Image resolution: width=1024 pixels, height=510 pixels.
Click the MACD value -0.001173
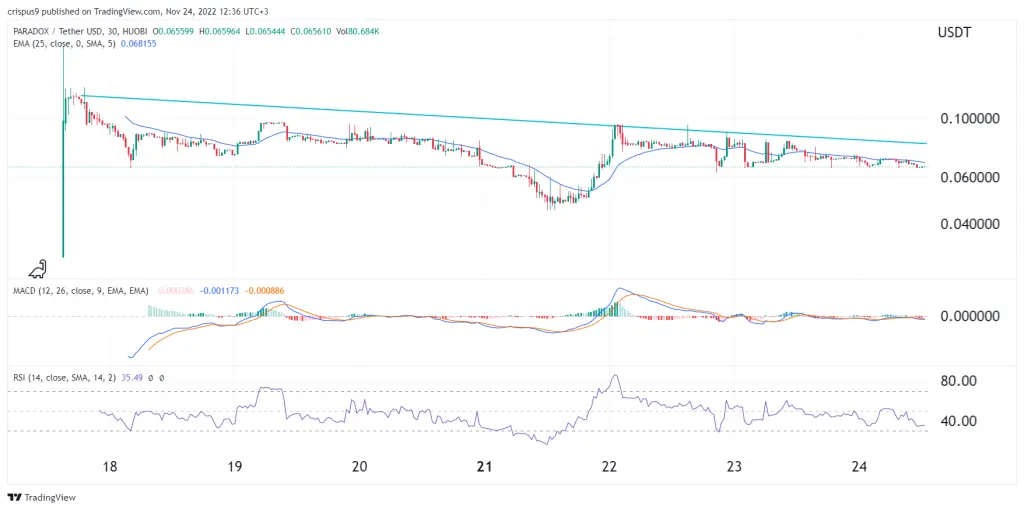click(x=219, y=291)
